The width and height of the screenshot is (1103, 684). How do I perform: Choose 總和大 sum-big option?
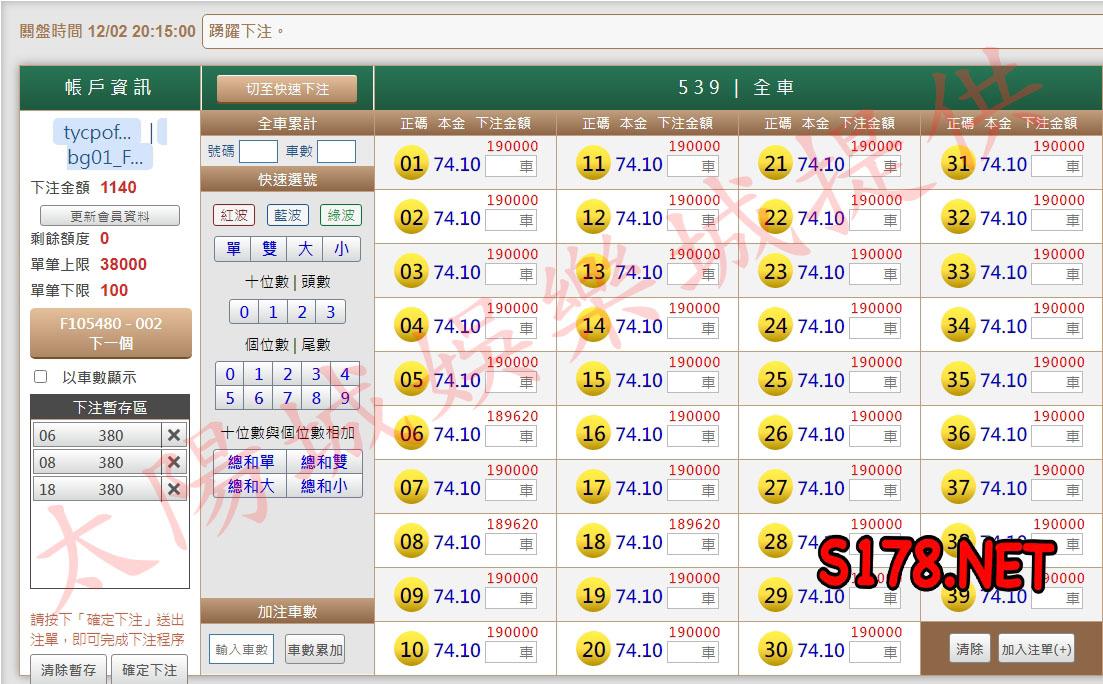pyautogui.click(x=250, y=486)
